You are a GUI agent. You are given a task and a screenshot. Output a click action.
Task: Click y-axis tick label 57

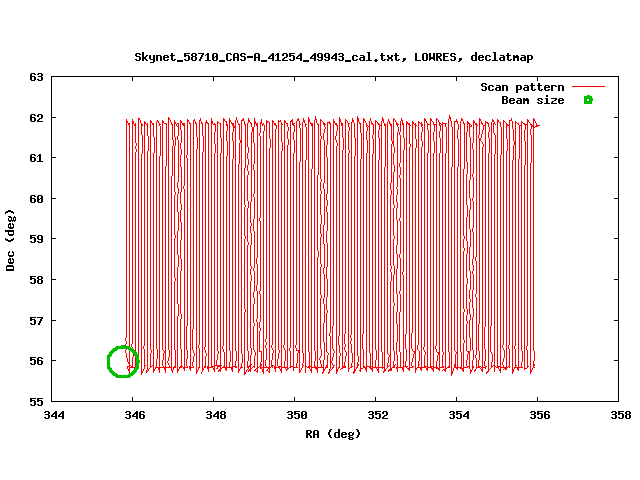pyautogui.click(x=36, y=321)
